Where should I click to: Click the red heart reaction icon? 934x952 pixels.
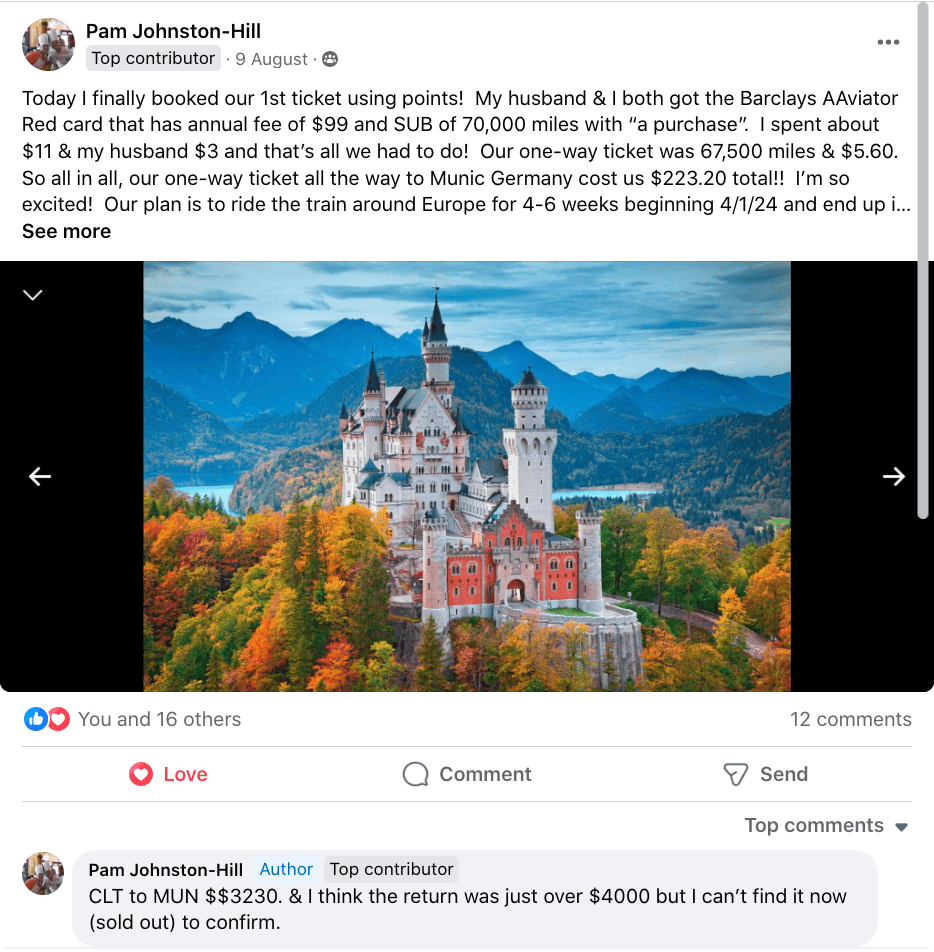click(x=59, y=719)
